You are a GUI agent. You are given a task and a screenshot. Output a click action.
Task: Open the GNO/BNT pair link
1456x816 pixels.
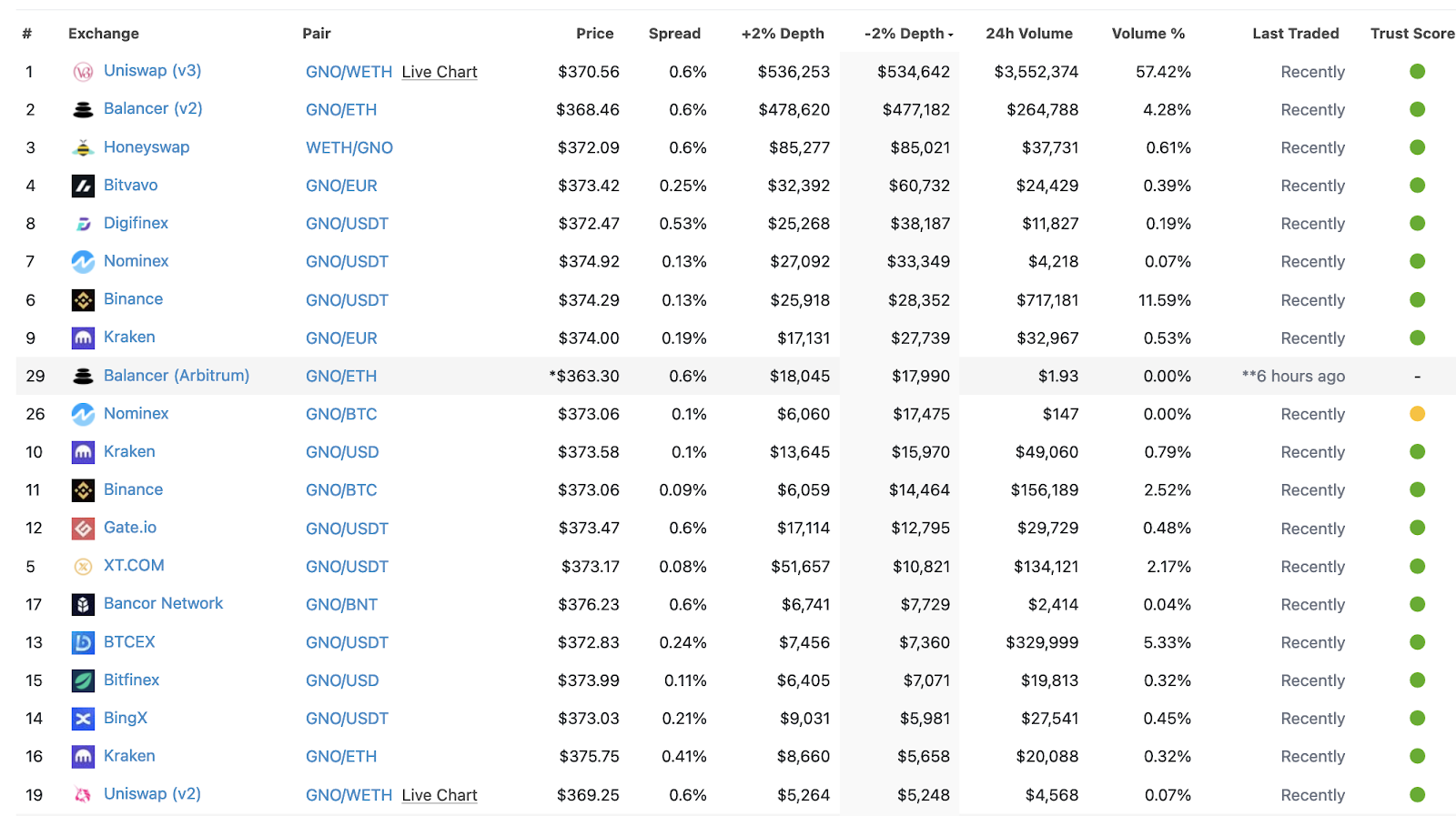pos(341,604)
